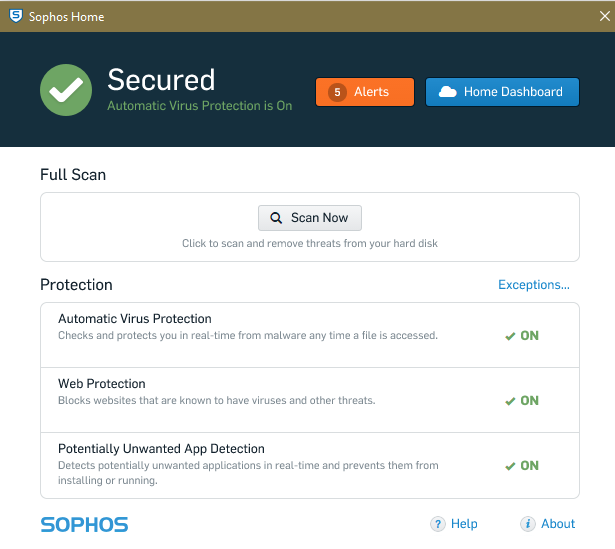
Task: Click the green Secured checkmark icon
Action: pyautogui.click(x=66, y=90)
